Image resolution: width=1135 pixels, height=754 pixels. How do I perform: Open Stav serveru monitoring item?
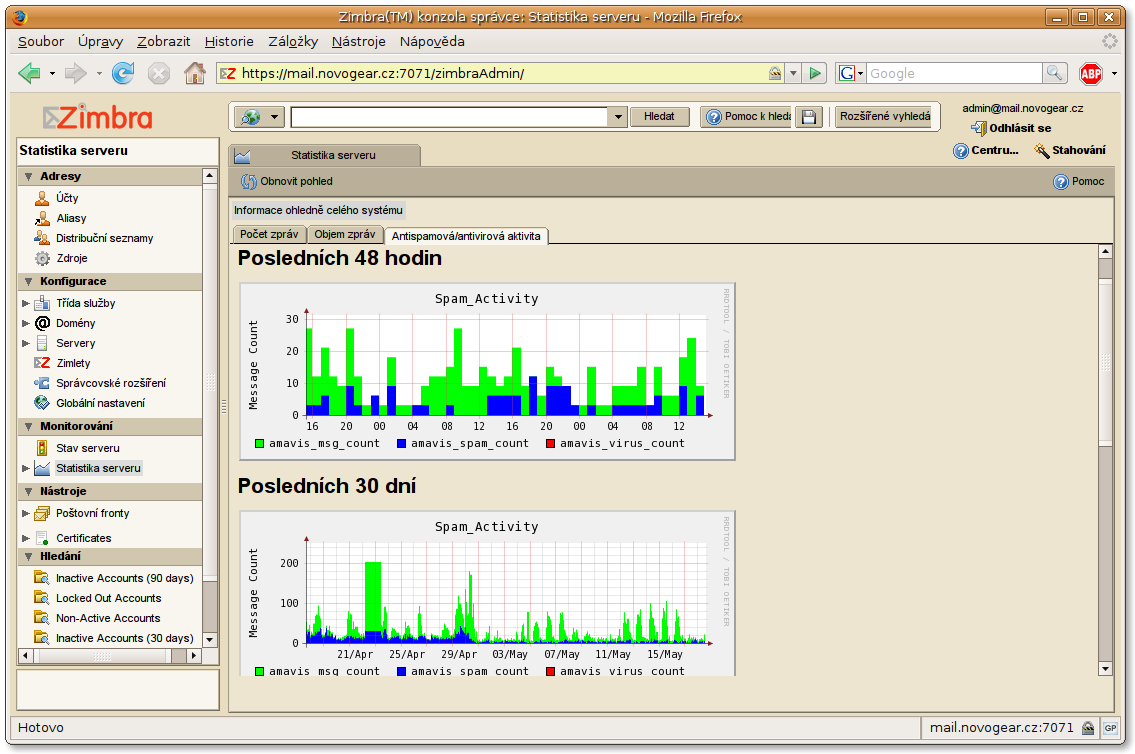click(x=87, y=448)
